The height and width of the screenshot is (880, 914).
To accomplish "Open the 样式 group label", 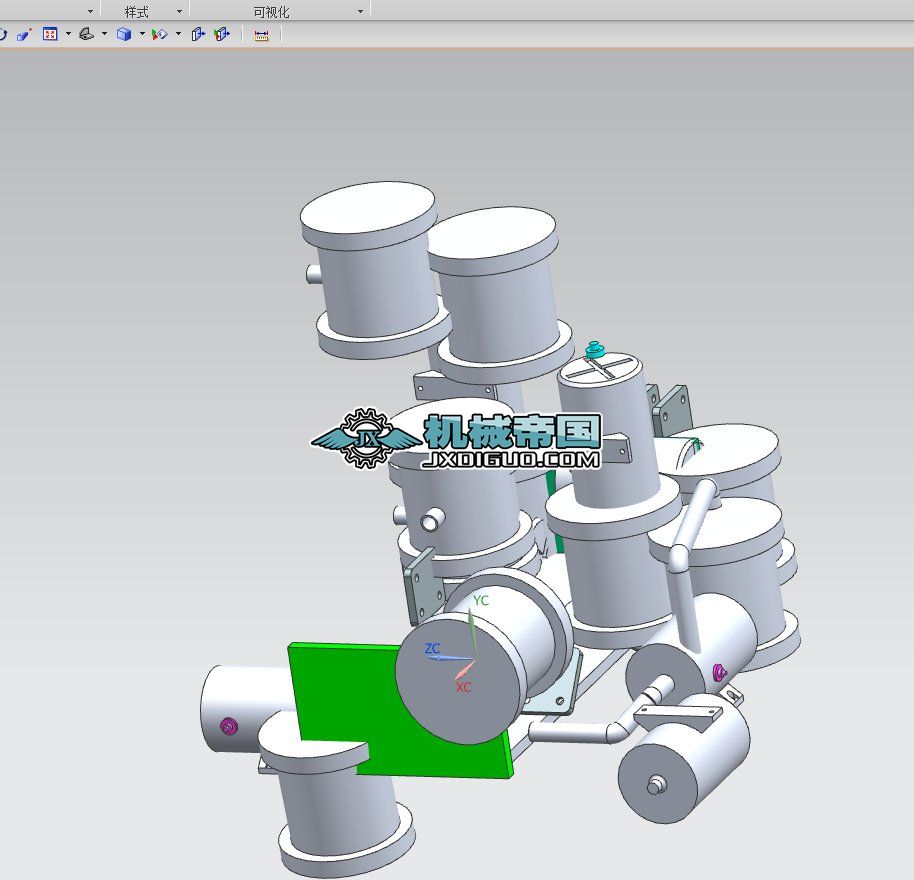I will (x=136, y=12).
